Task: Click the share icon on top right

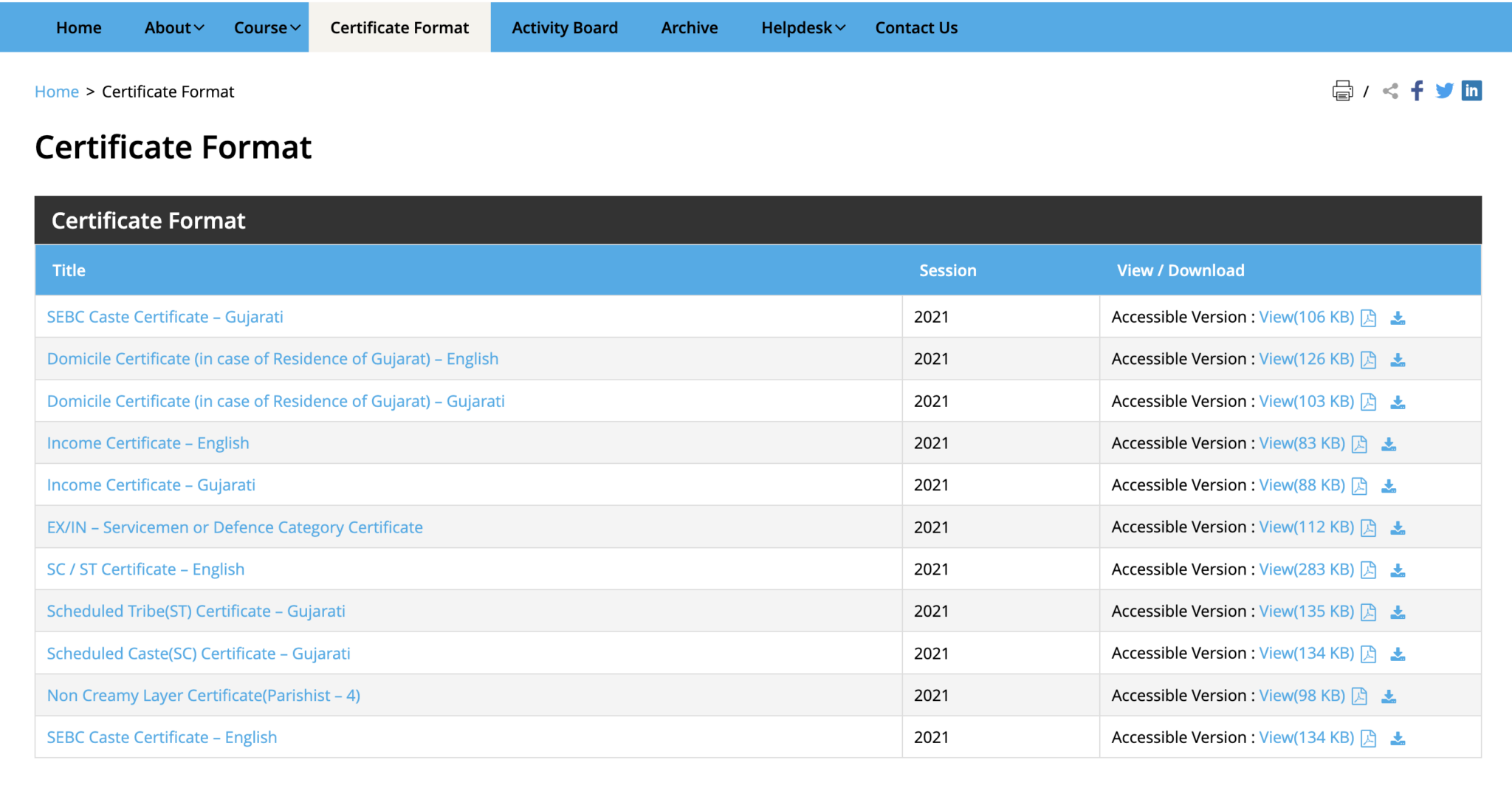Action: 1390,89
